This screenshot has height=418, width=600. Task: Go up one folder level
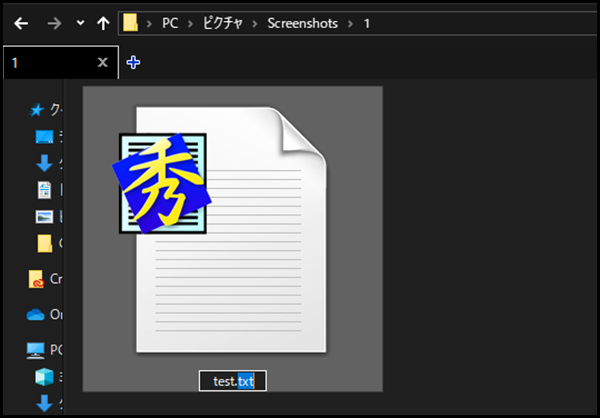coord(101,22)
